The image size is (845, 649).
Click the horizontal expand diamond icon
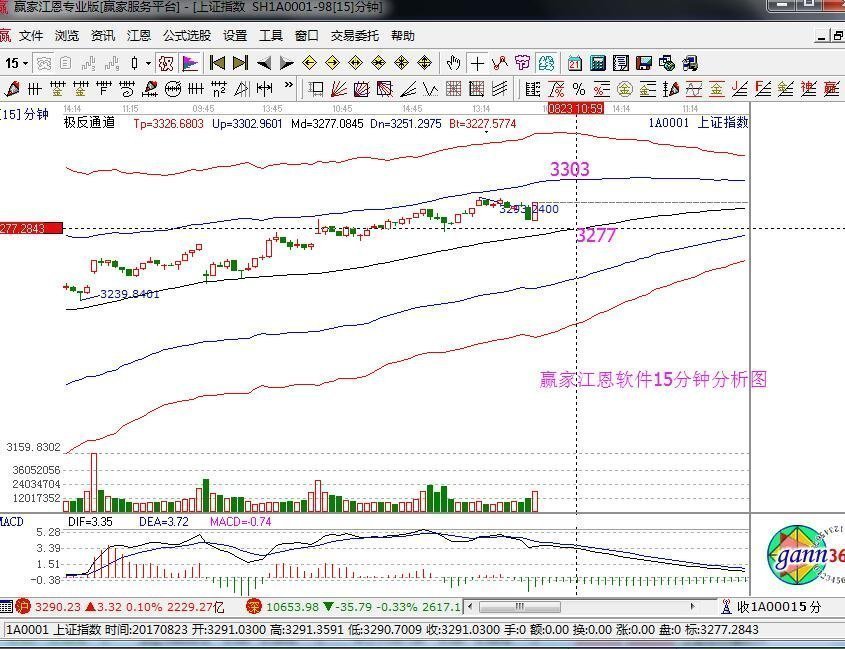tap(356, 63)
